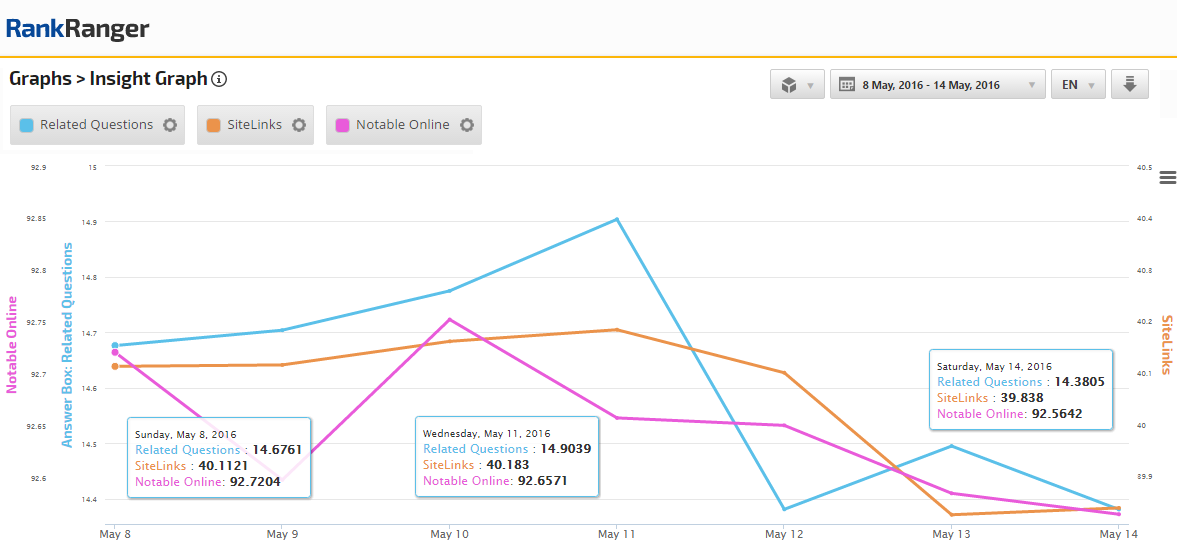The height and width of the screenshot is (547, 1177).
Task: Toggle the SiteLinks series legend
Action: tap(254, 125)
